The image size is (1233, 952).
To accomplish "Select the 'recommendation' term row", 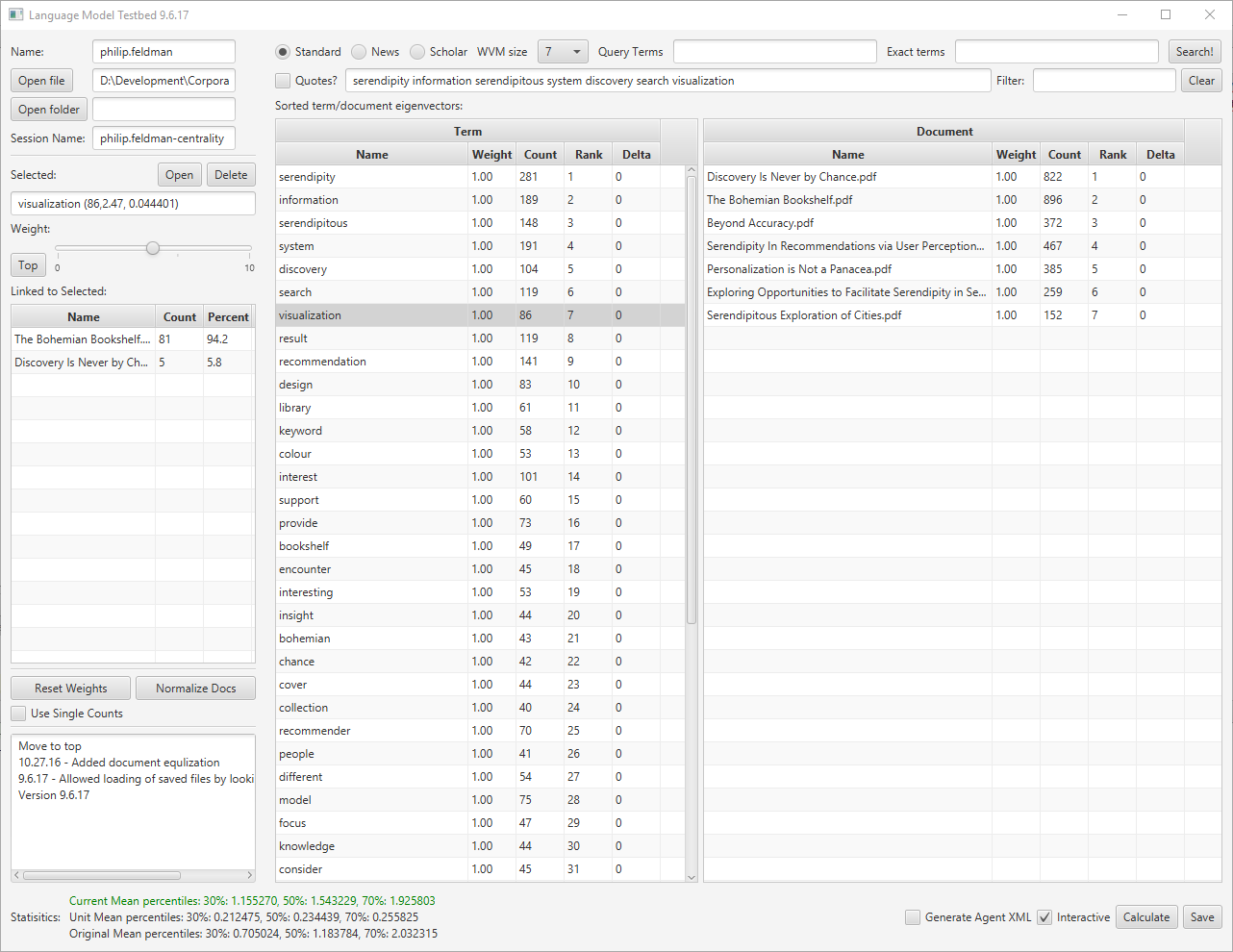I will (322, 362).
